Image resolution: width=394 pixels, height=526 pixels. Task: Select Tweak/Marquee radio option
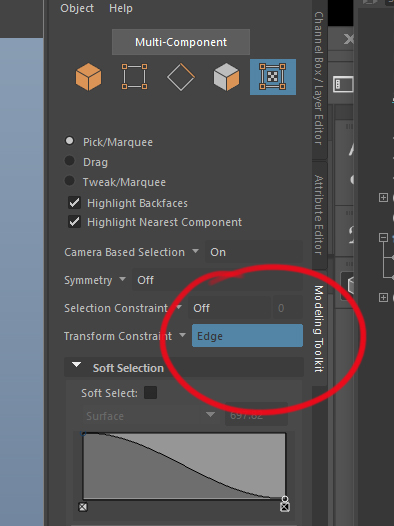click(x=69, y=181)
